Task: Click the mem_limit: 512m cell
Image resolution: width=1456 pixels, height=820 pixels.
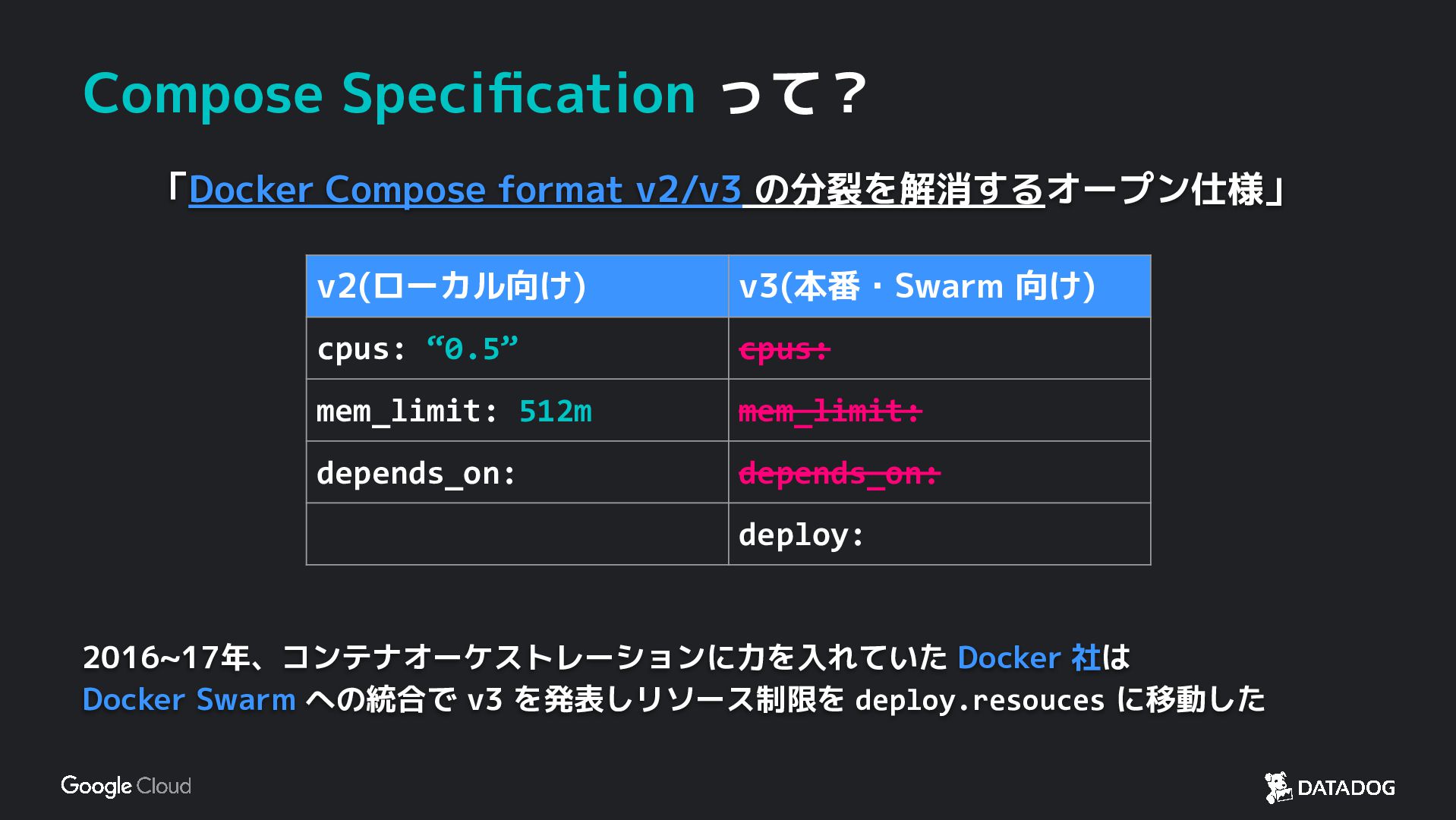Action: tap(454, 412)
